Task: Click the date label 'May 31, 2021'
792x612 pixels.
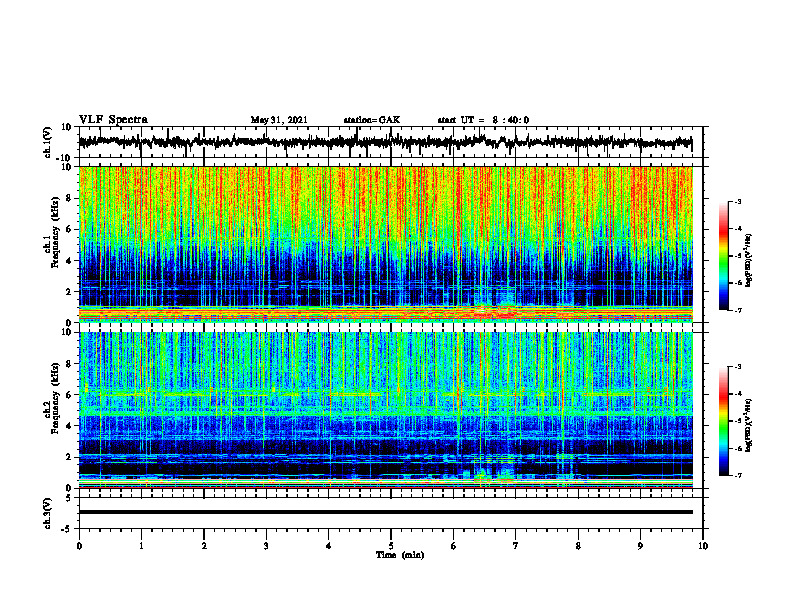Action: 279,120
